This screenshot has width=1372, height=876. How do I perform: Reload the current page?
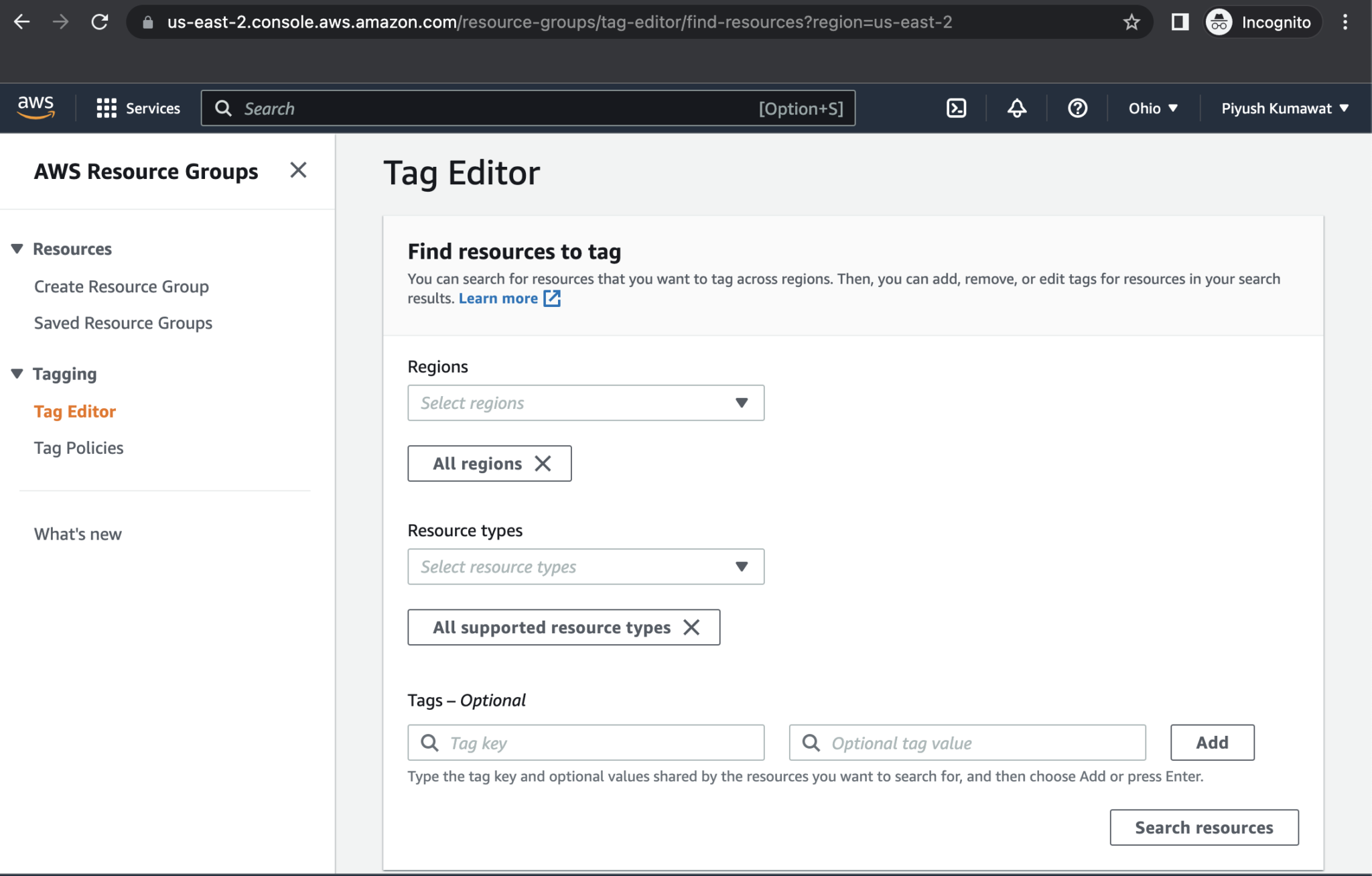[100, 21]
